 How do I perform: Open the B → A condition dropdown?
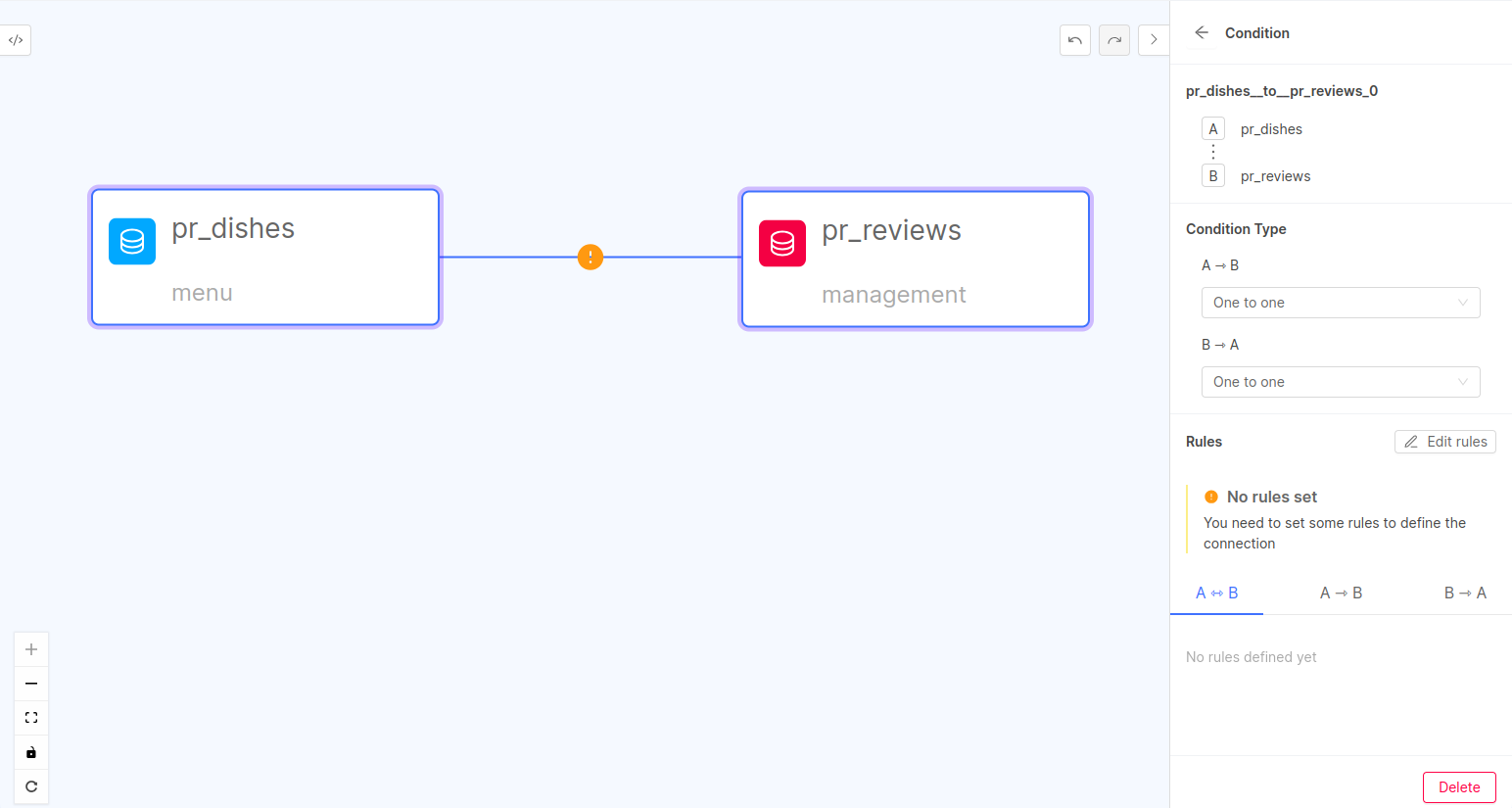pos(1340,382)
